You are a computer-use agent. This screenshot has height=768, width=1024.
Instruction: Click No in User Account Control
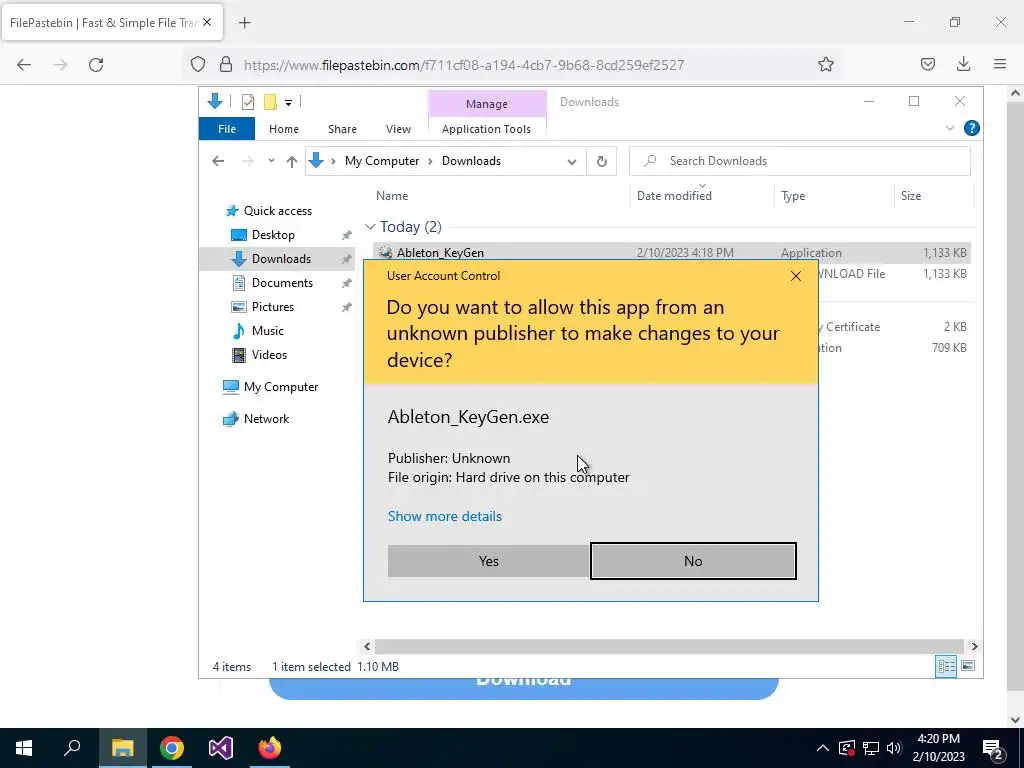click(x=693, y=561)
